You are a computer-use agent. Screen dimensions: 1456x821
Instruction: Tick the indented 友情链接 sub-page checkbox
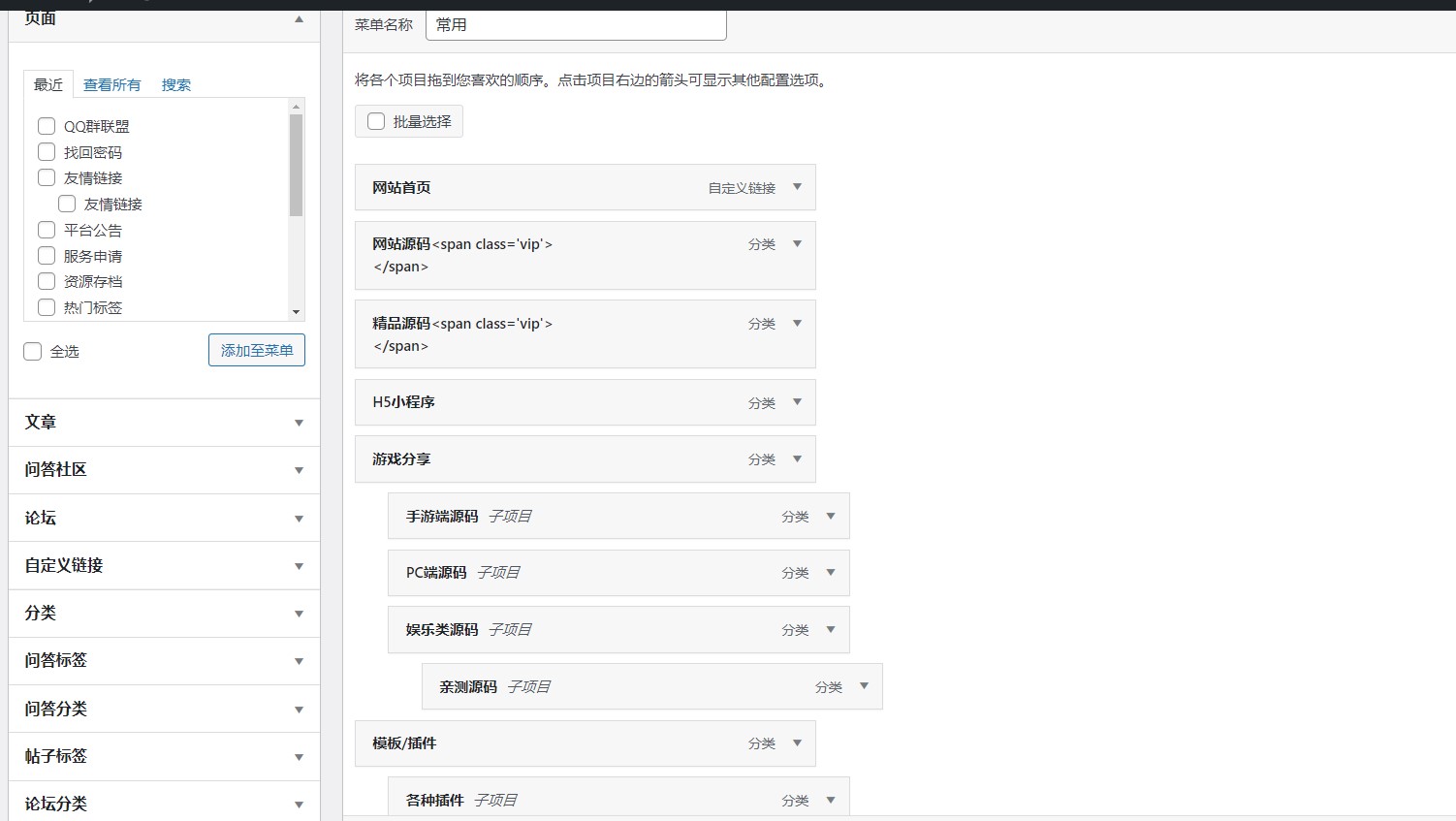(x=67, y=204)
